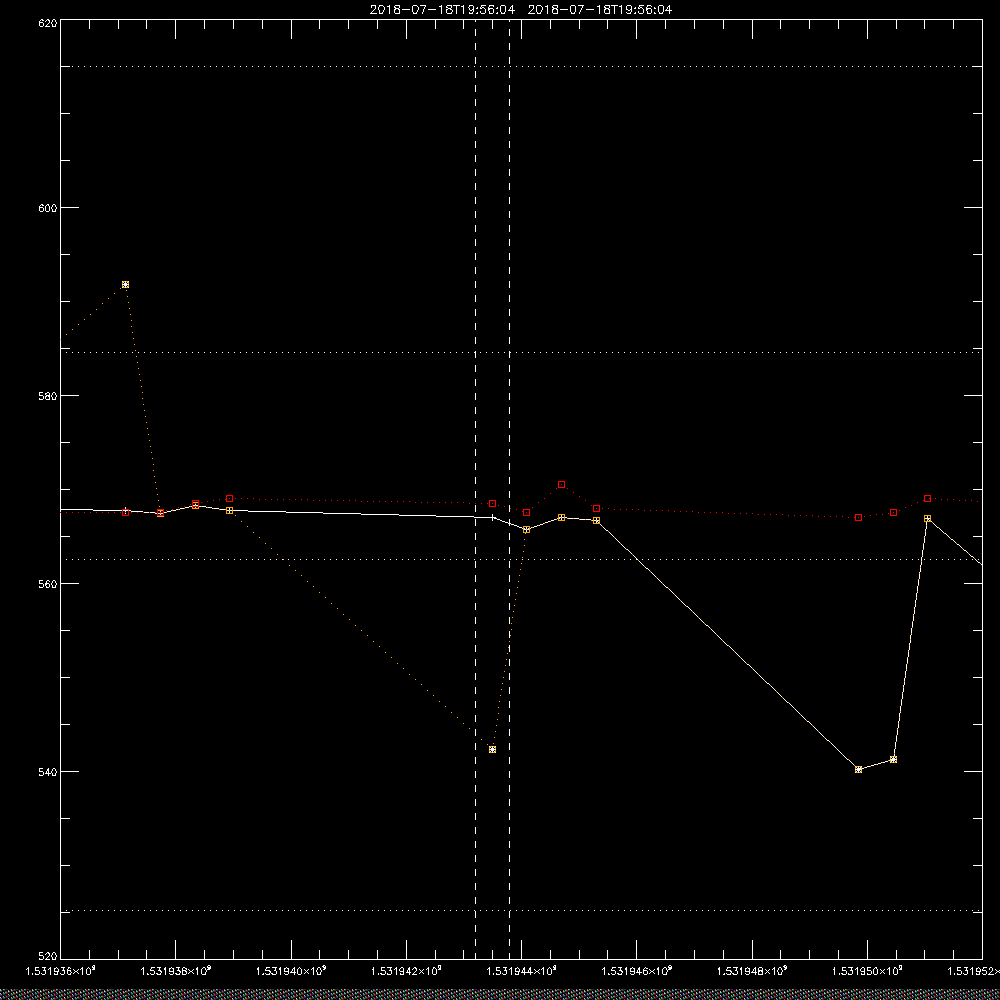
Task: Click the 1.531936×10⁹ x-axis label
Action: [61, 971]
